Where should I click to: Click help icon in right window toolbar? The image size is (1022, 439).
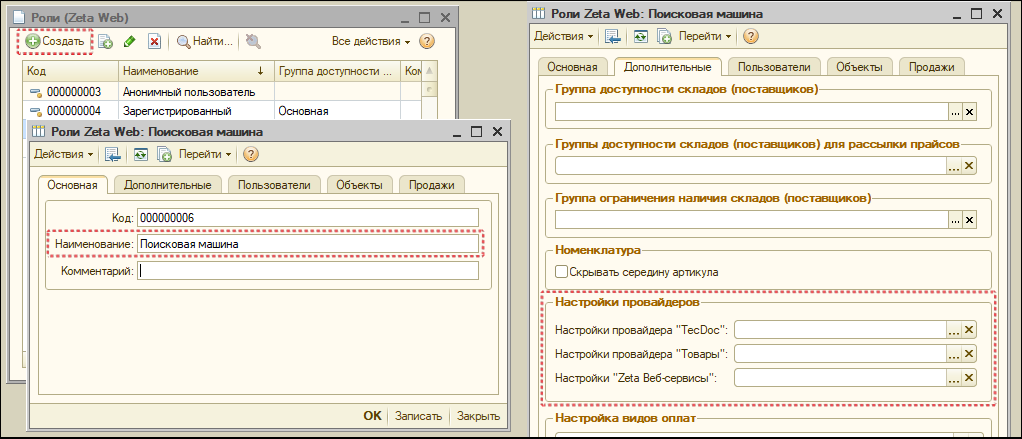coord(750,36)
